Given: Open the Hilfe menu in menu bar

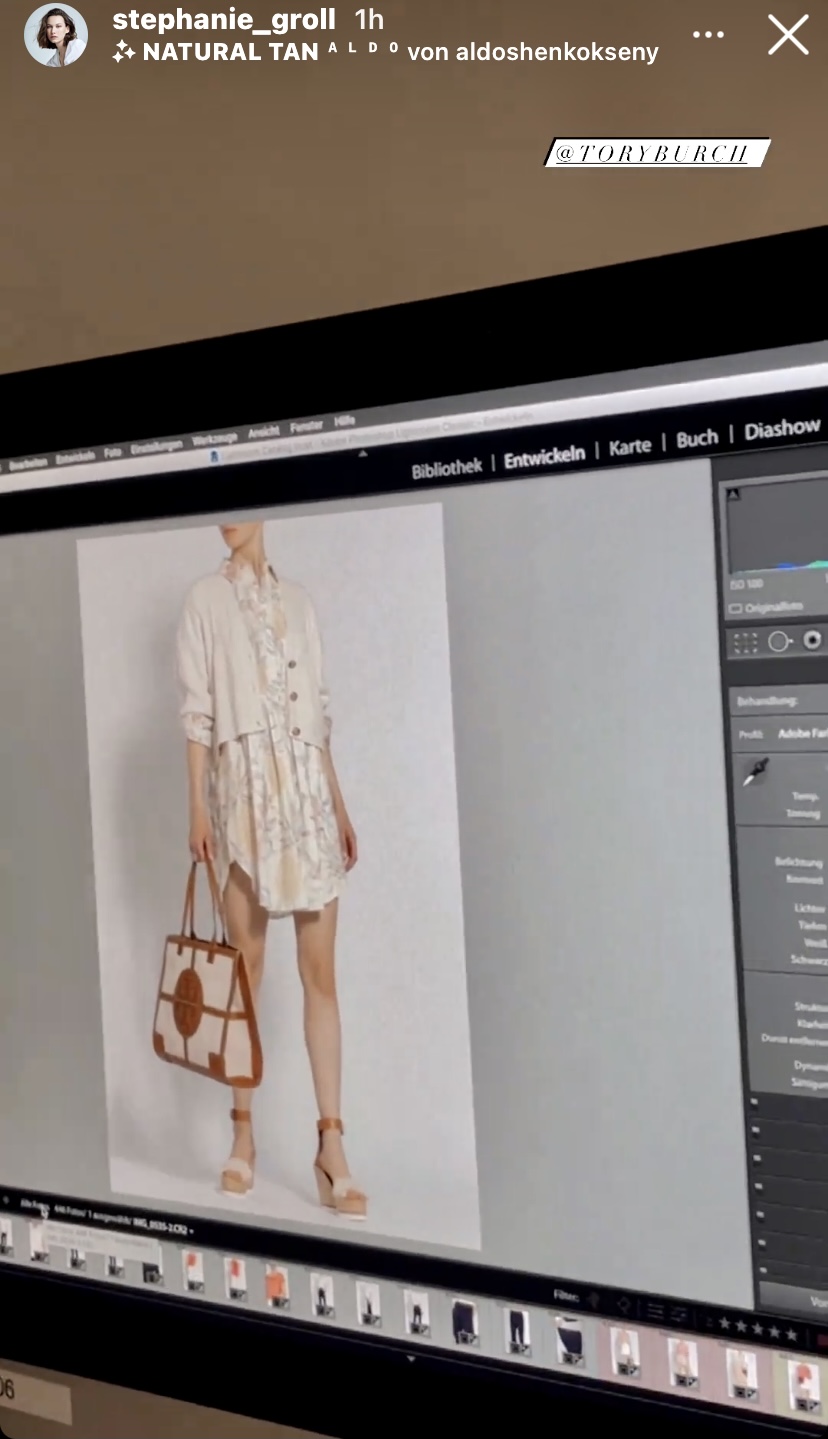Looking at the screenshot, I should (x=345, y=421).
